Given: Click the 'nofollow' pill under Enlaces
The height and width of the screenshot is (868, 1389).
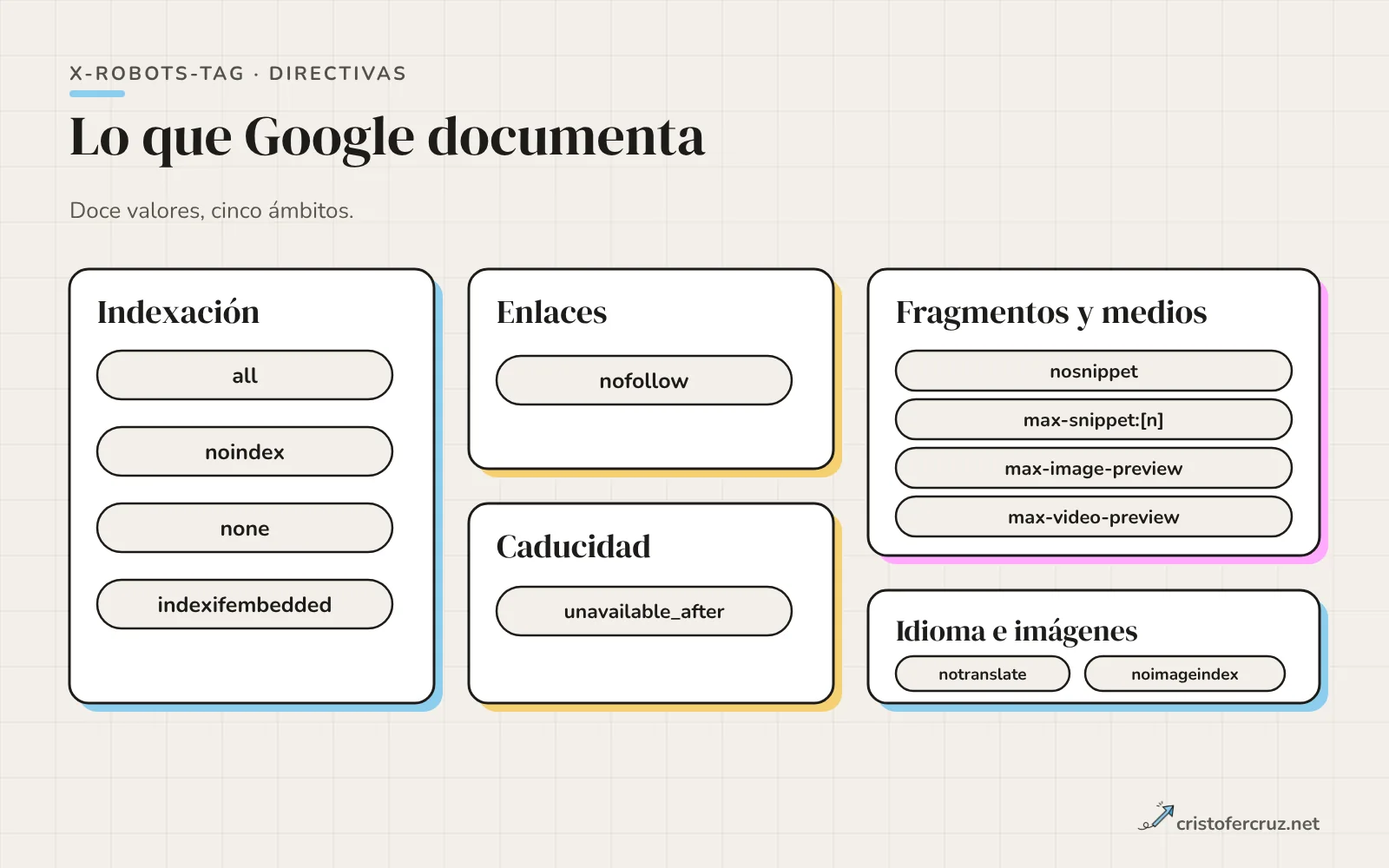Looking at the screenshot, I should coord(644,380).
